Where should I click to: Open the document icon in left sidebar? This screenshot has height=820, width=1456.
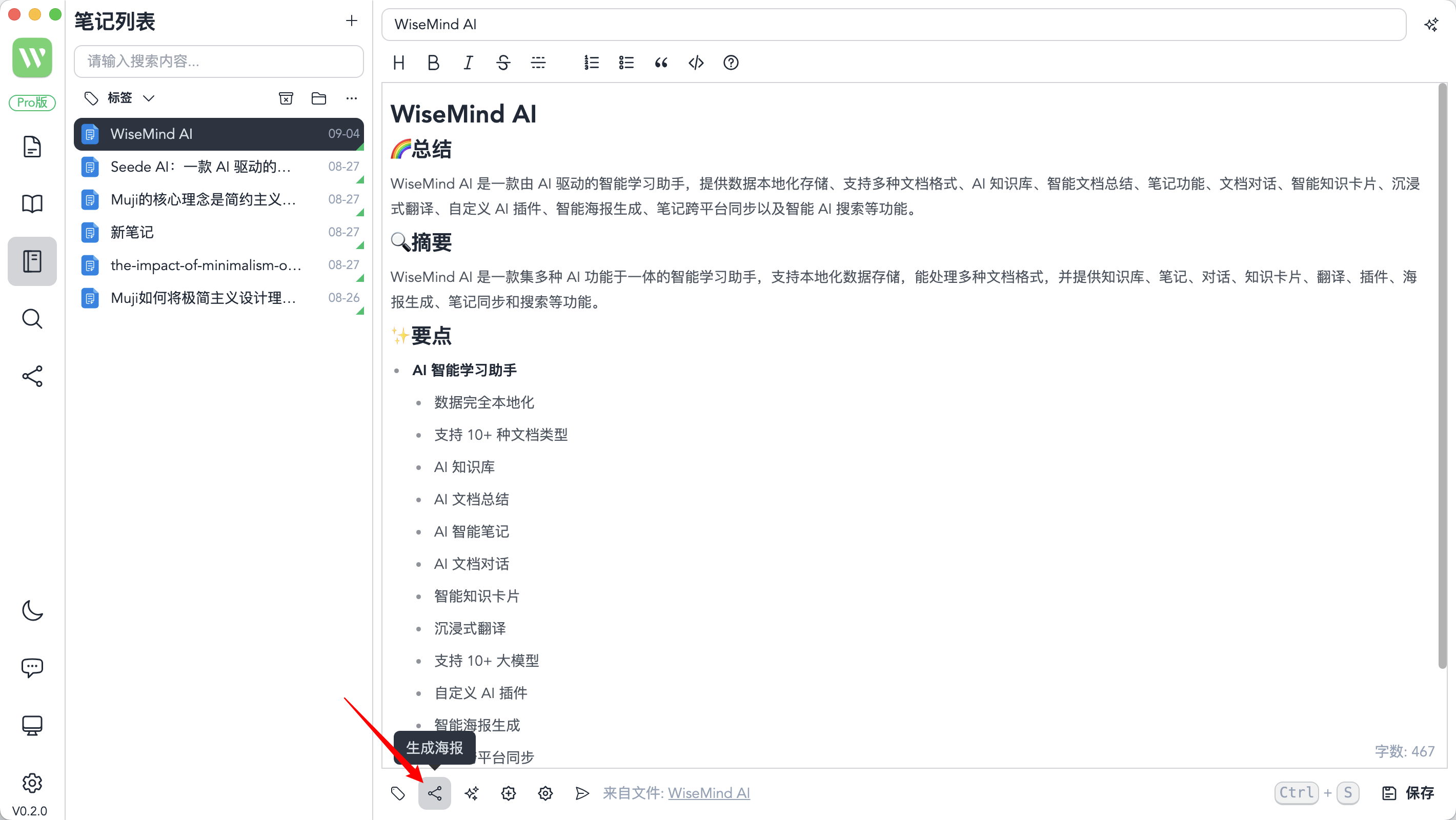click(32, 147)
